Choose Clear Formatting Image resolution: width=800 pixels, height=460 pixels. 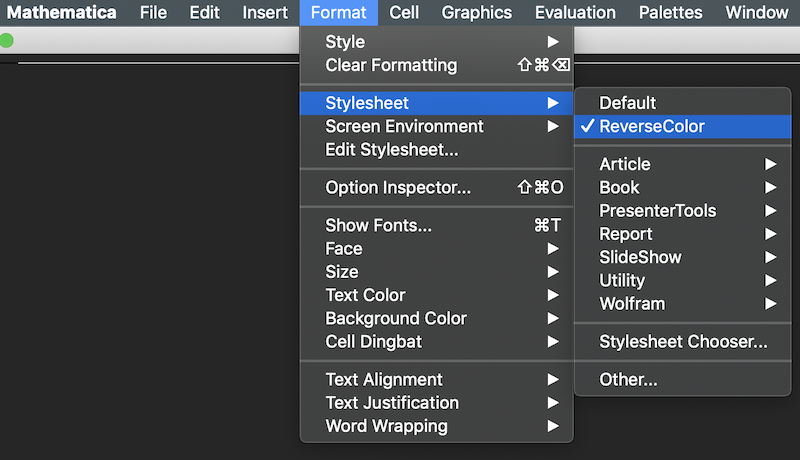[x=437, y=65]
